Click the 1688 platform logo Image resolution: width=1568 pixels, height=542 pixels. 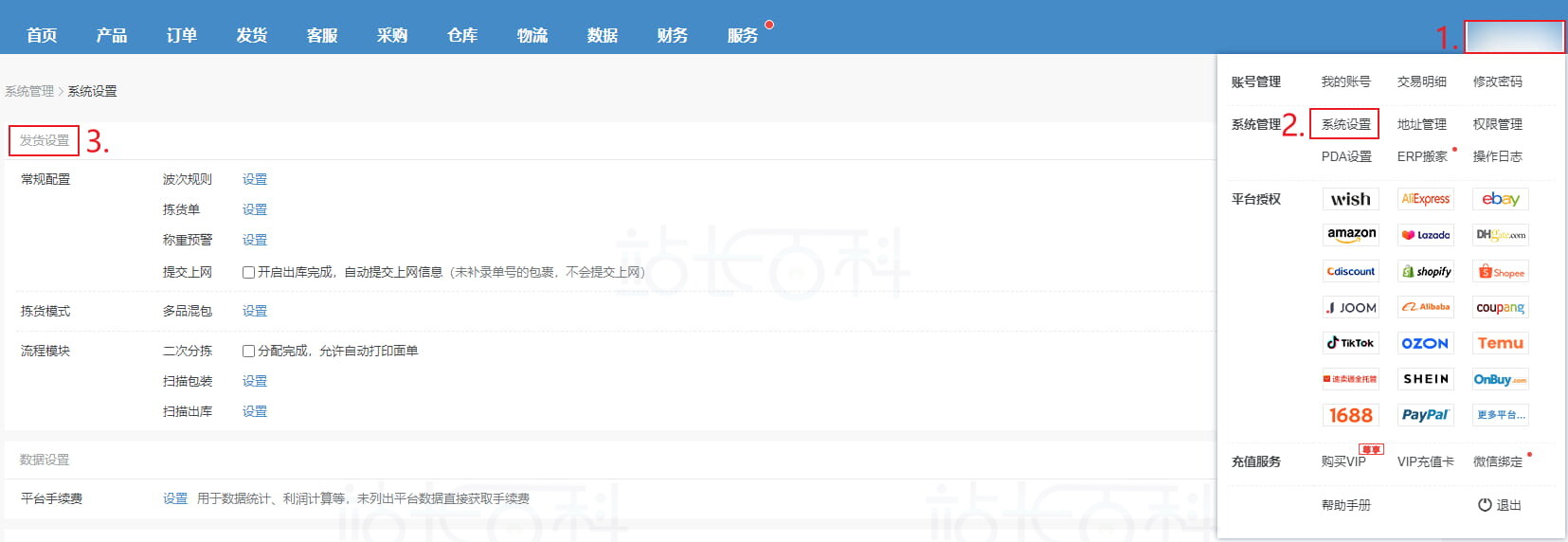click(1350, 415)
